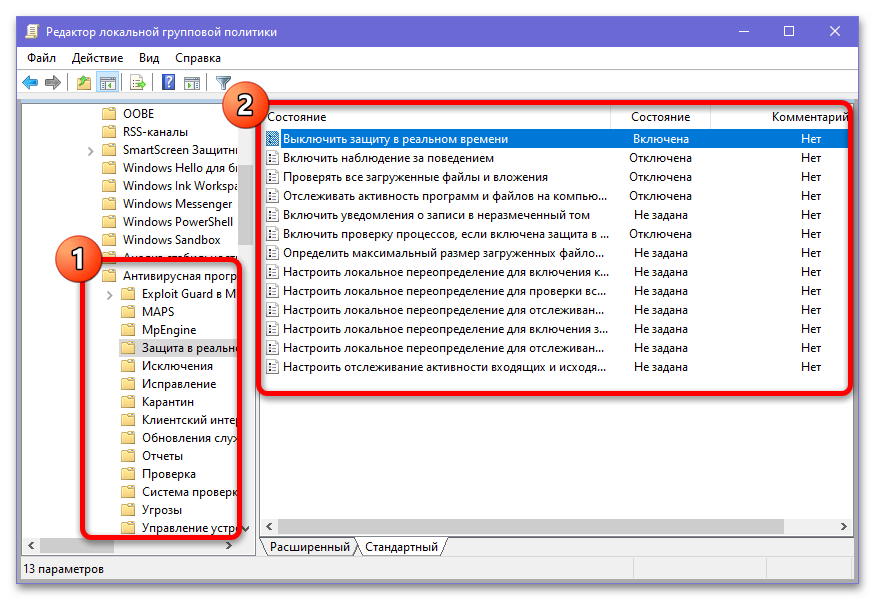Select the Windows Hello tree folder
The image size is (875, 600).
click(x=170, y=167)
